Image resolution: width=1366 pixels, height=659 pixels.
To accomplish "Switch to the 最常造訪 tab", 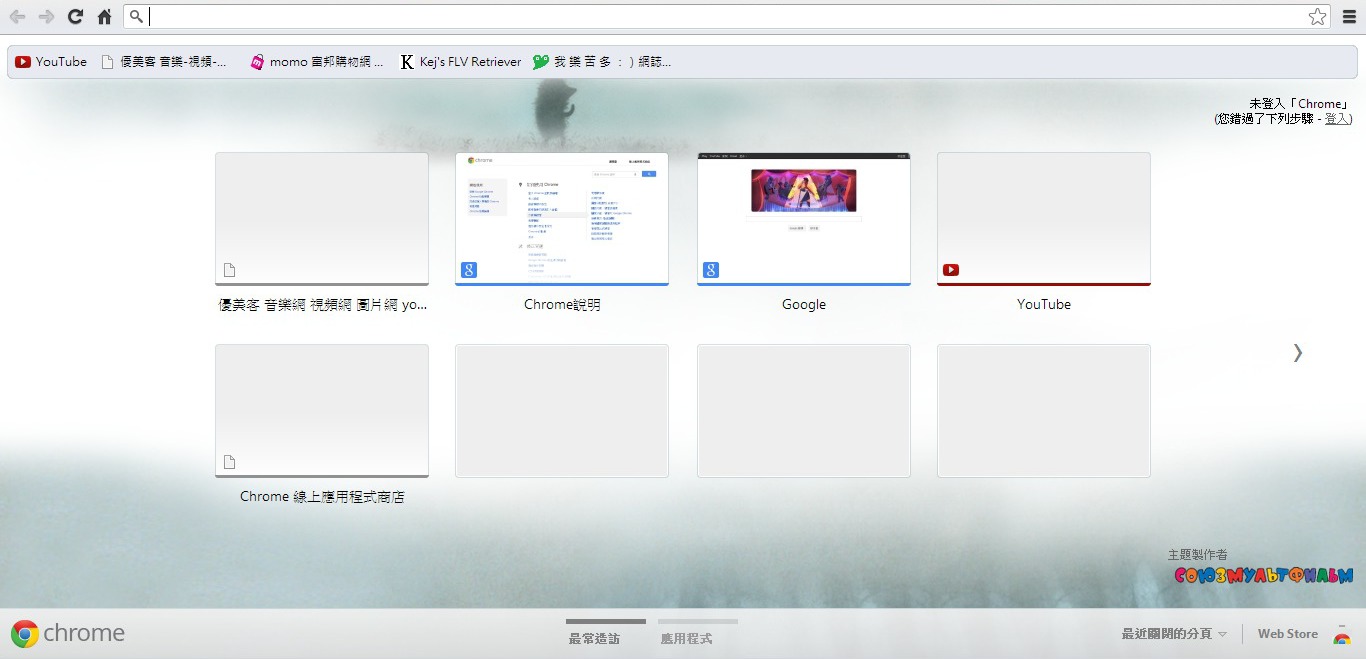I will pos(594,638).
